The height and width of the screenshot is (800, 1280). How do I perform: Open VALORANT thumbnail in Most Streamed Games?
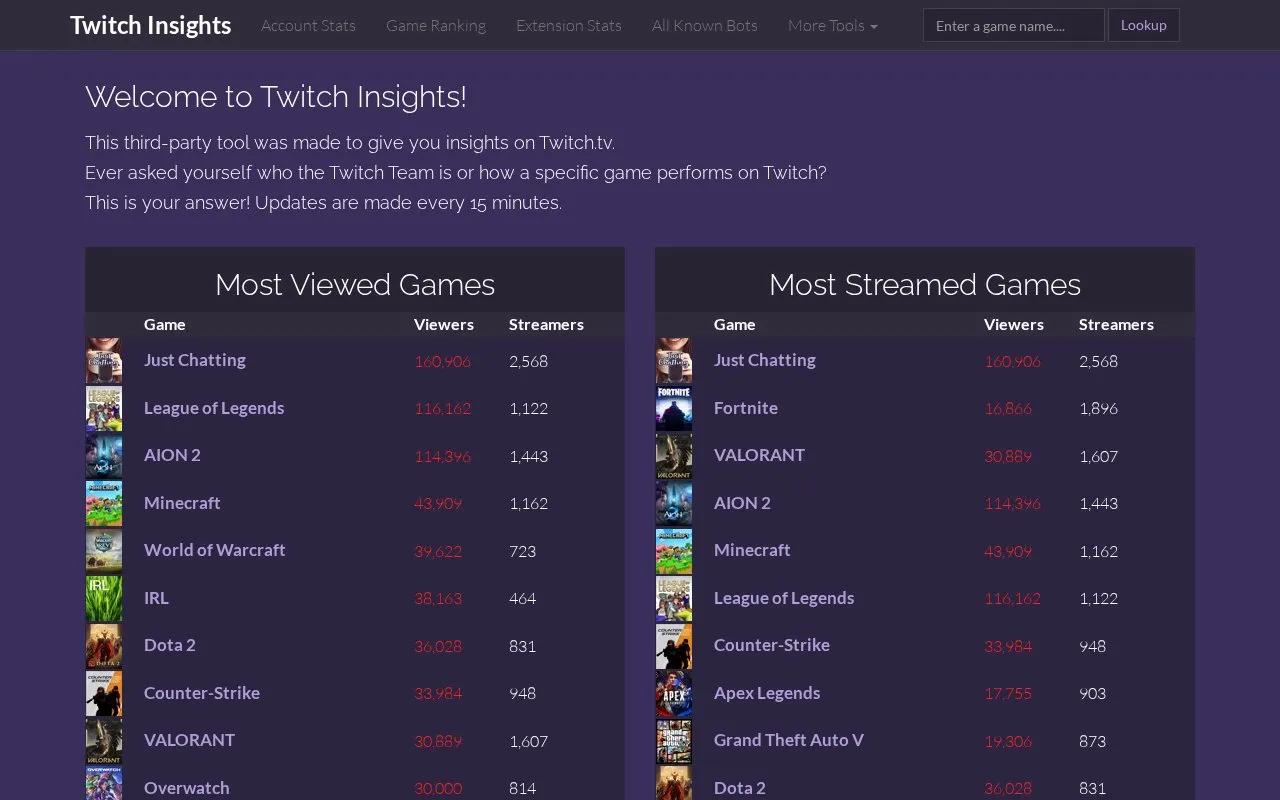point(674,456)
